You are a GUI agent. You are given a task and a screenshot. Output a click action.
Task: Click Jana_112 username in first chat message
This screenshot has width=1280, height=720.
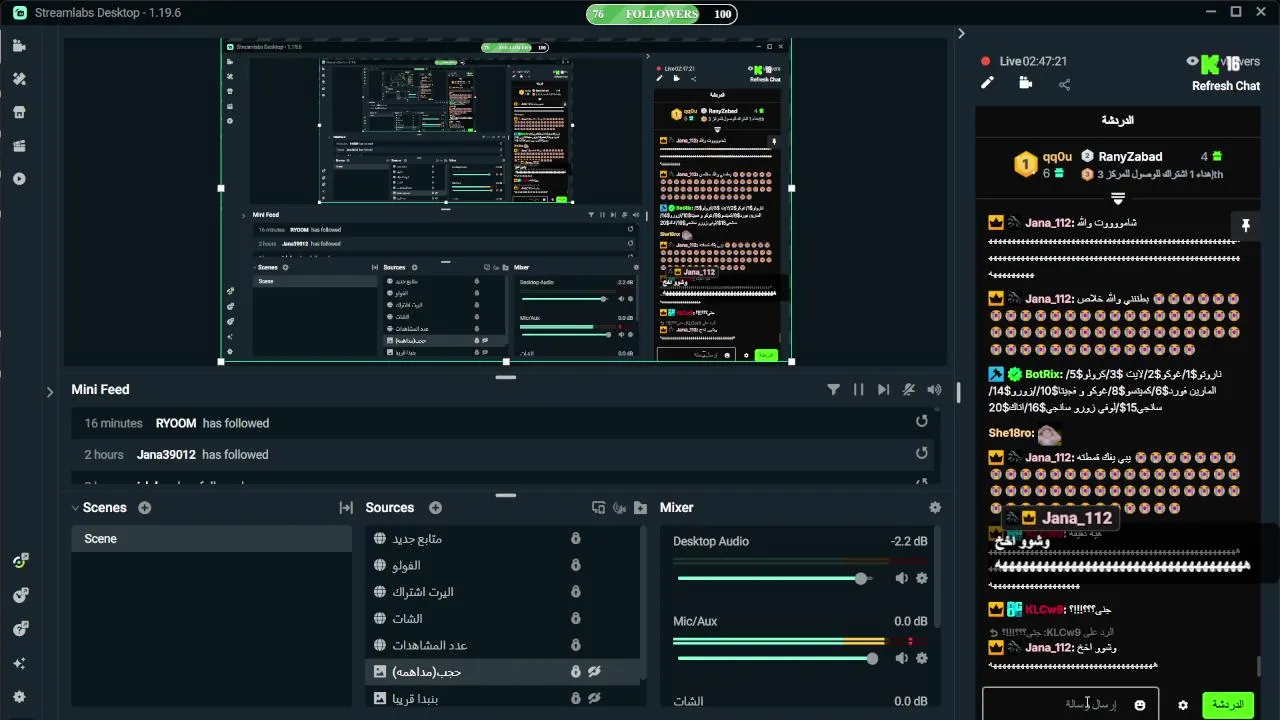[1049, 223]
